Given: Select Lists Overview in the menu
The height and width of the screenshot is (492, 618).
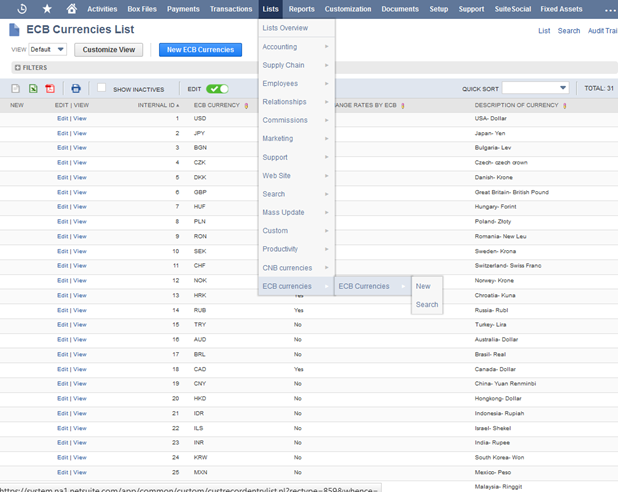Looking at the screenshot, I should (285, 28).
